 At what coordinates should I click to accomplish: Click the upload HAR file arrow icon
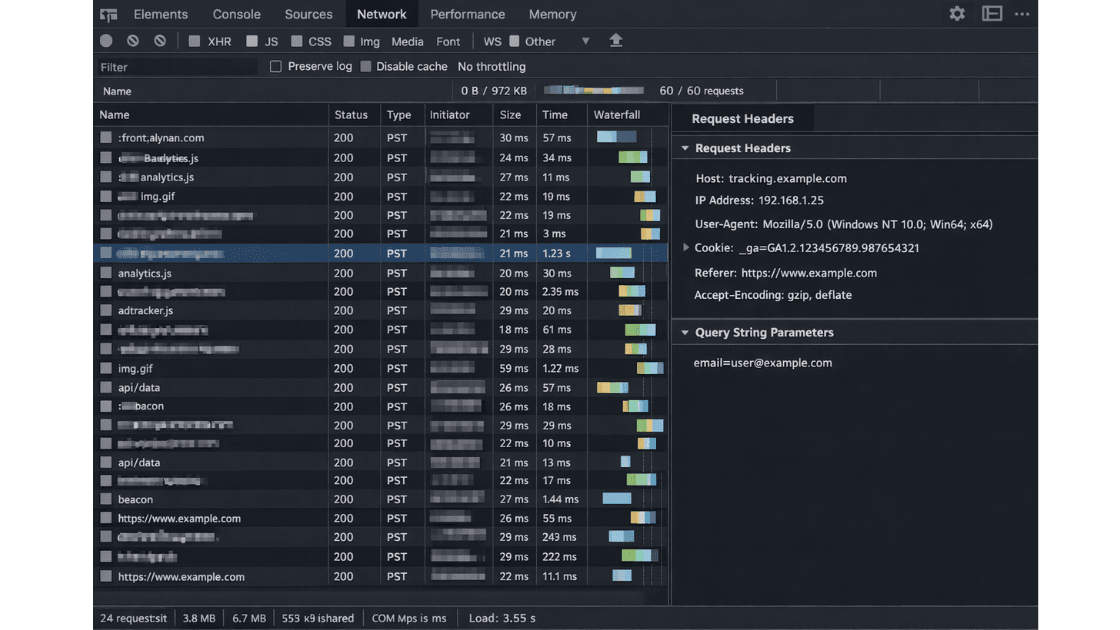(x=616, y=41)
